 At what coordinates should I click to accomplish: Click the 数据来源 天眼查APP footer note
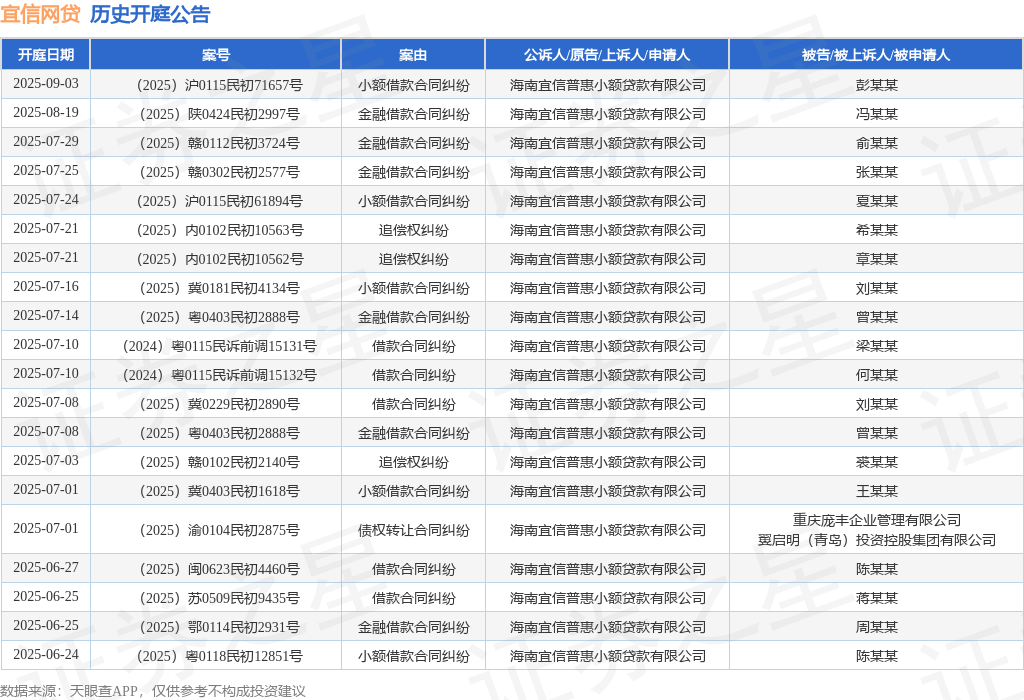(153, 691)
